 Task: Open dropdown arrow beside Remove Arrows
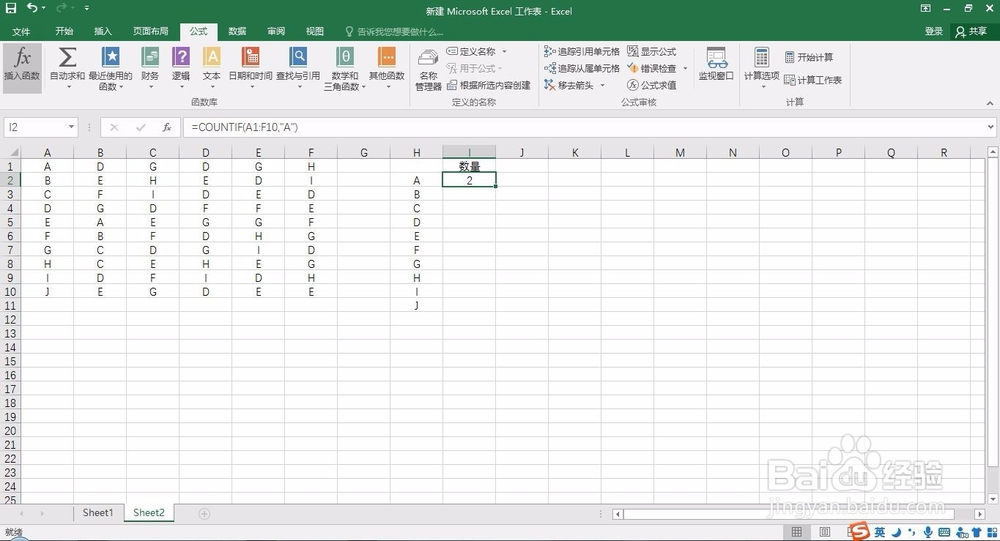pos(603,85)
